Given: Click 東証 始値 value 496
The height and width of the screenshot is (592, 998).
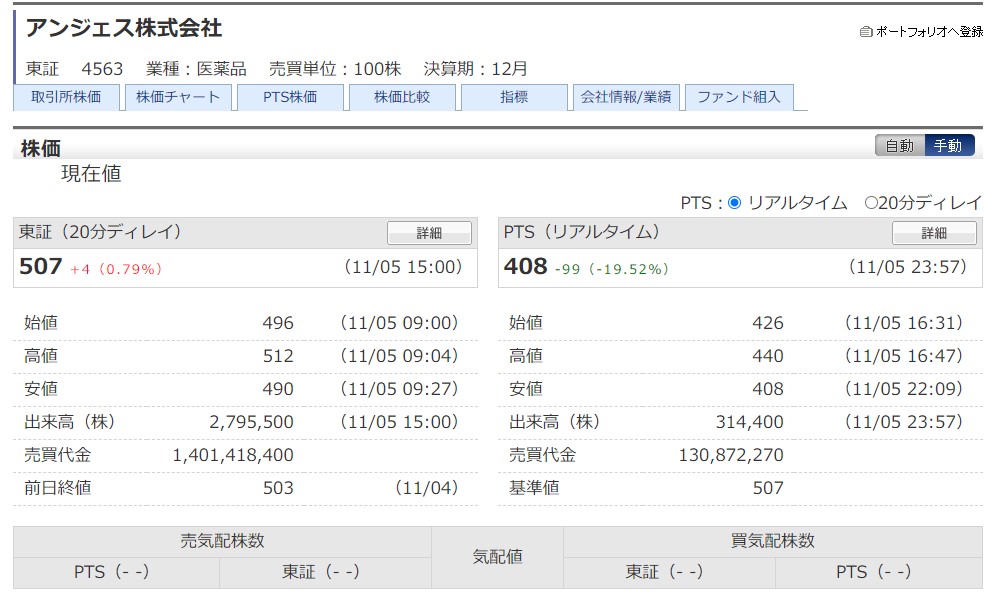Looking at the screenshot, I should (278, 323).
